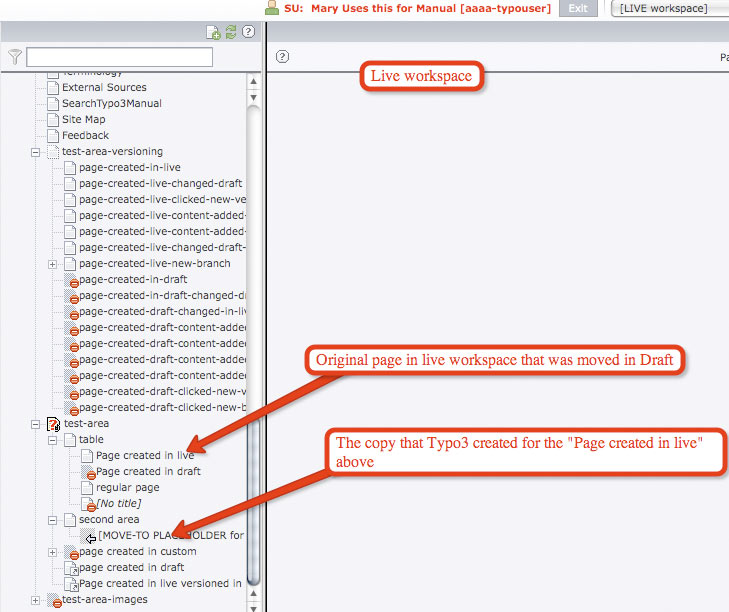Click the switched user avatar icon
Viewport: 729px width, 612px height.
[x=271, y=8]
